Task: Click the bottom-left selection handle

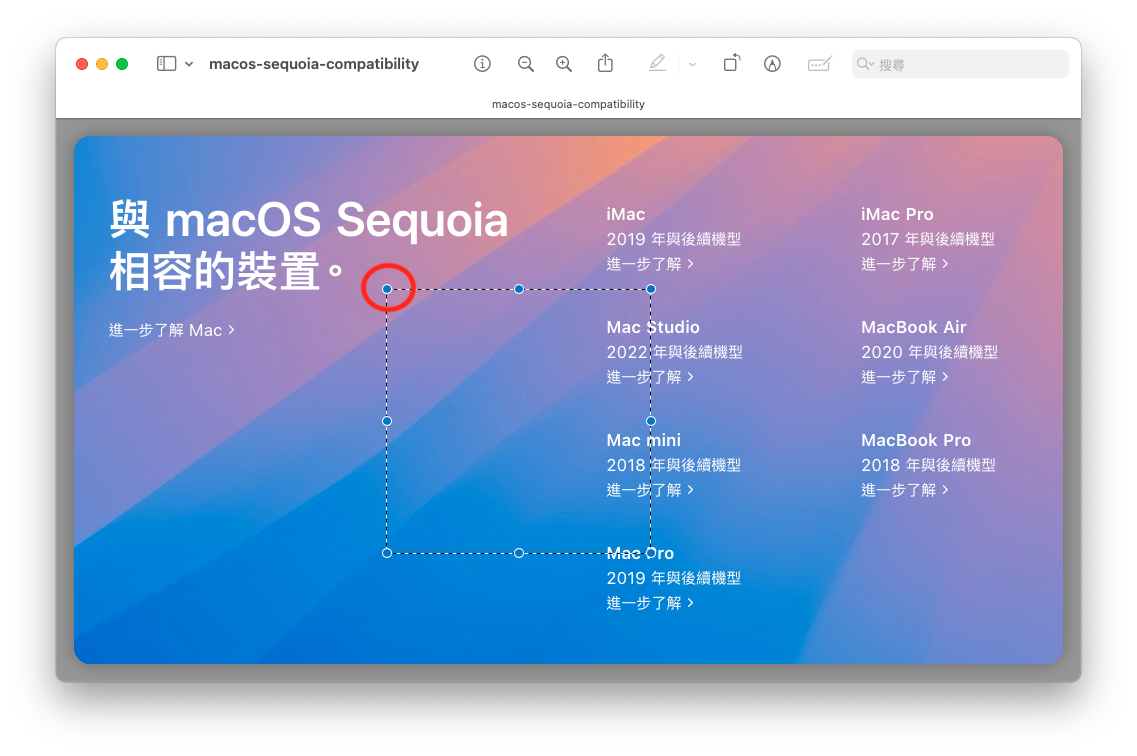Action: tap(387, 553)
